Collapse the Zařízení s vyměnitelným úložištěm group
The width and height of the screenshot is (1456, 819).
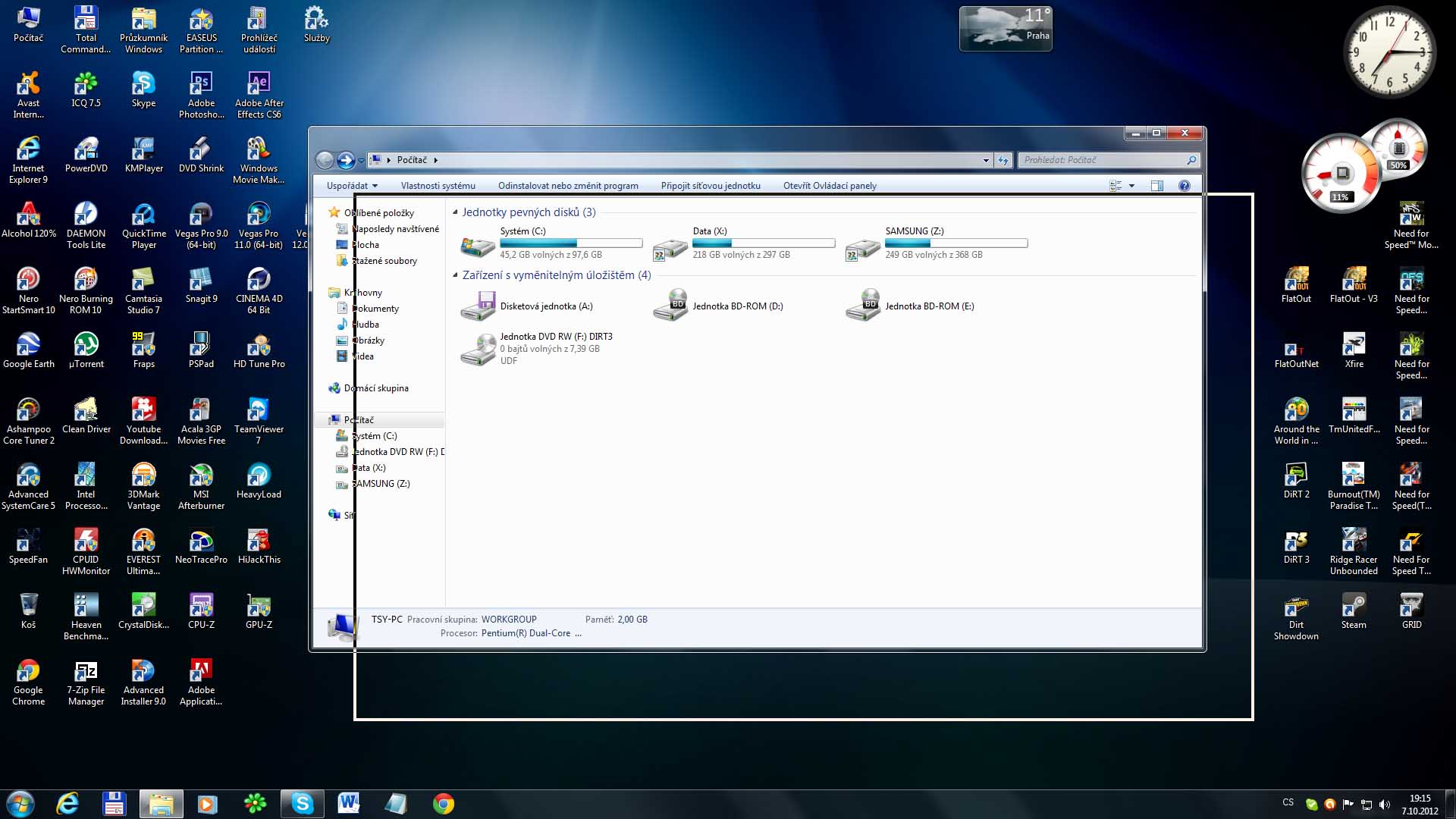point(455,275)
